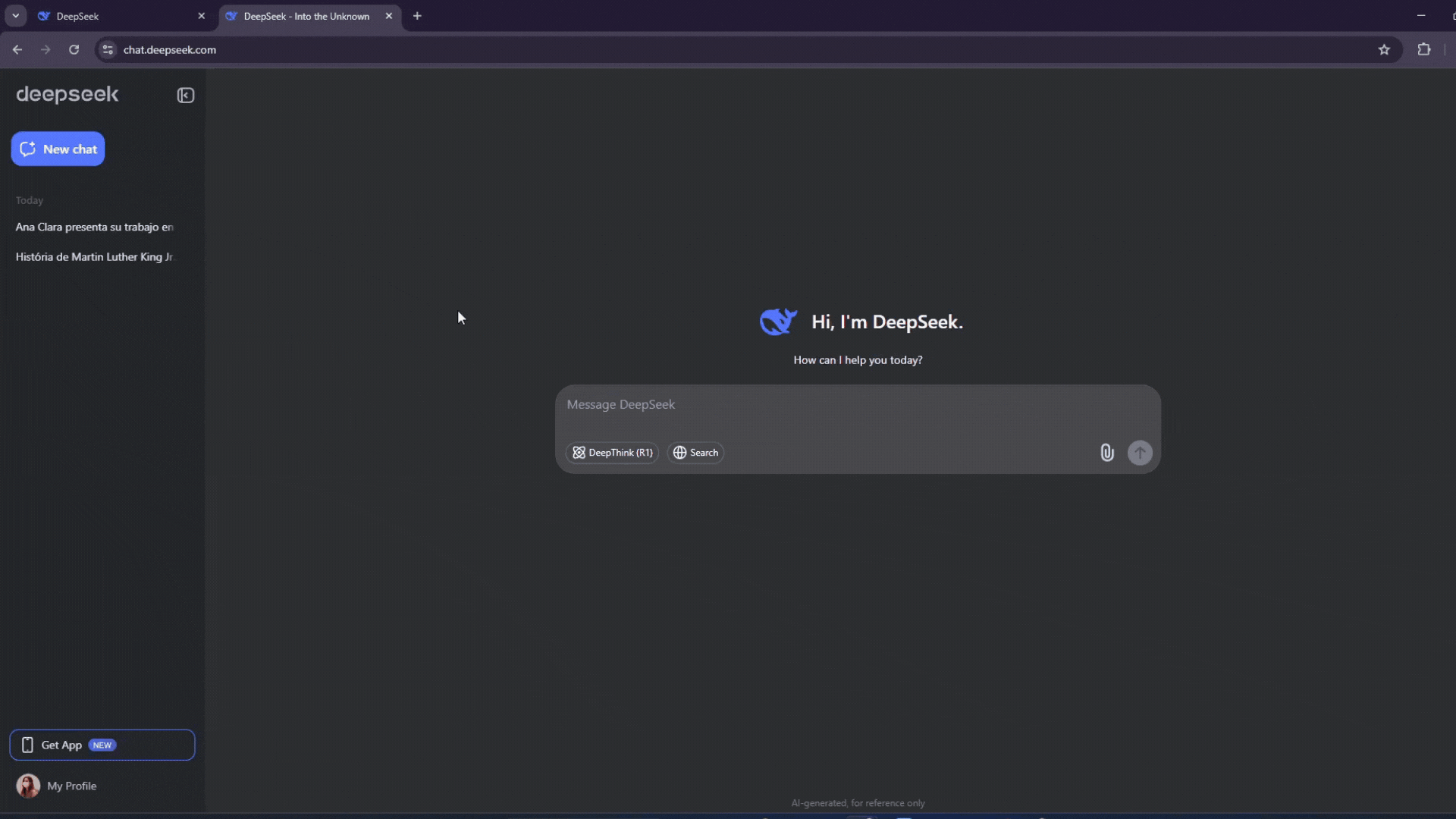Close the Into the Unknown tab
This screenshot has height=819, width=1456.
389,16
